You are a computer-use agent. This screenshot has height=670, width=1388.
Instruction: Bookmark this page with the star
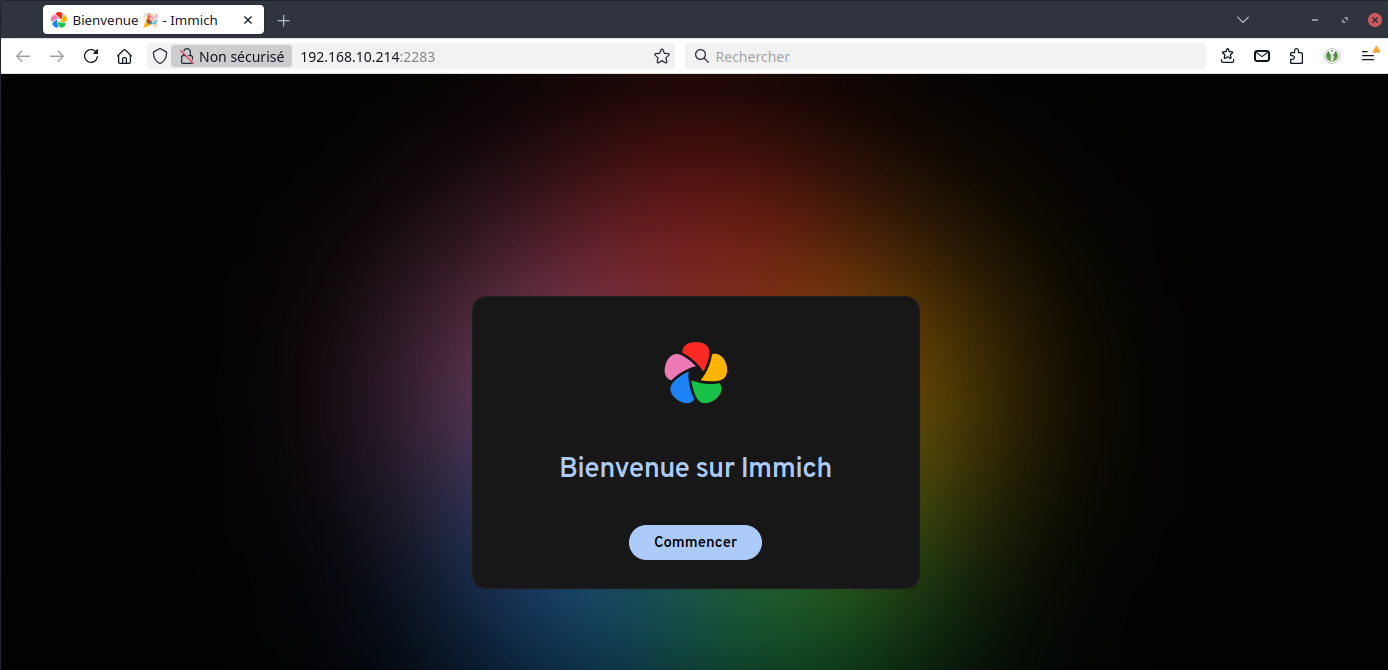[x=661, y=57]
